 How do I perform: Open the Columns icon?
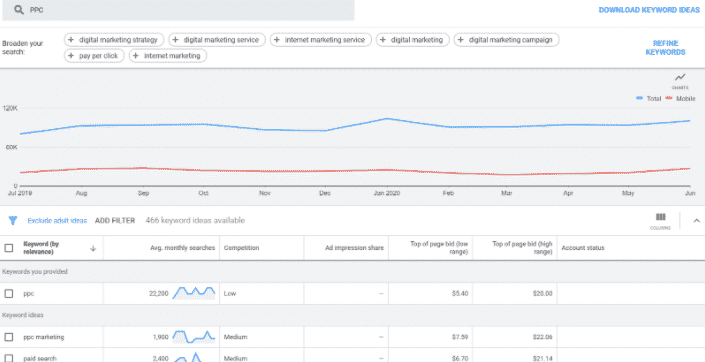[x=660, y=221]
